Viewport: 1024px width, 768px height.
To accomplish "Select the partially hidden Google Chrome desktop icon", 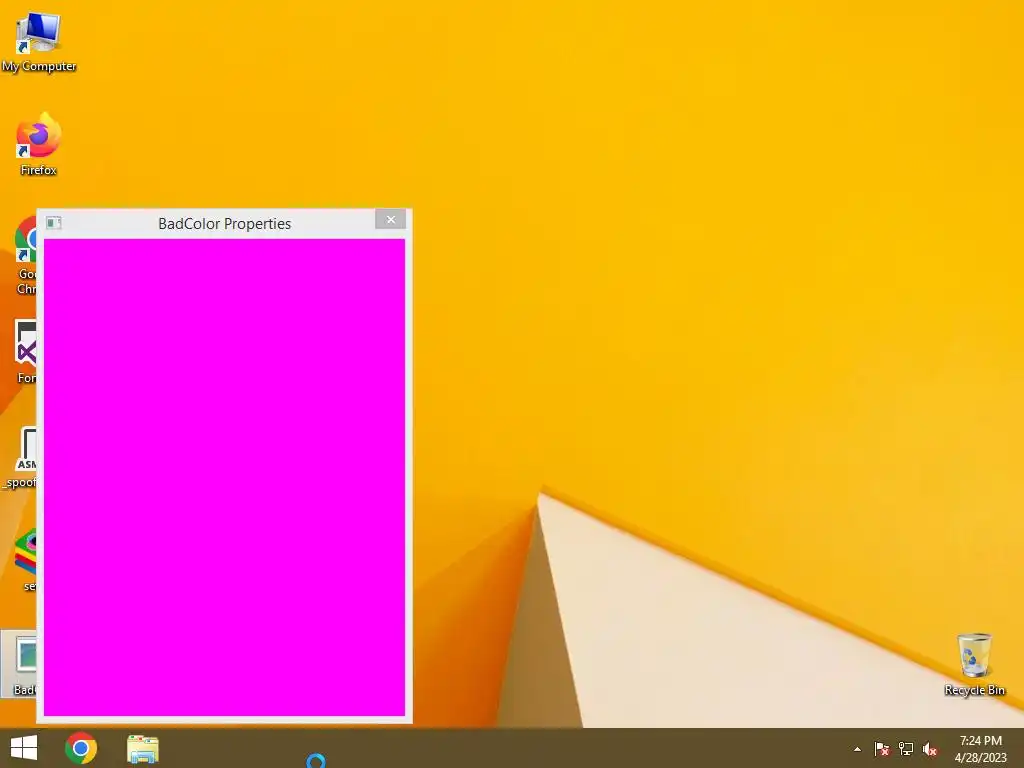I will [25, 256].
